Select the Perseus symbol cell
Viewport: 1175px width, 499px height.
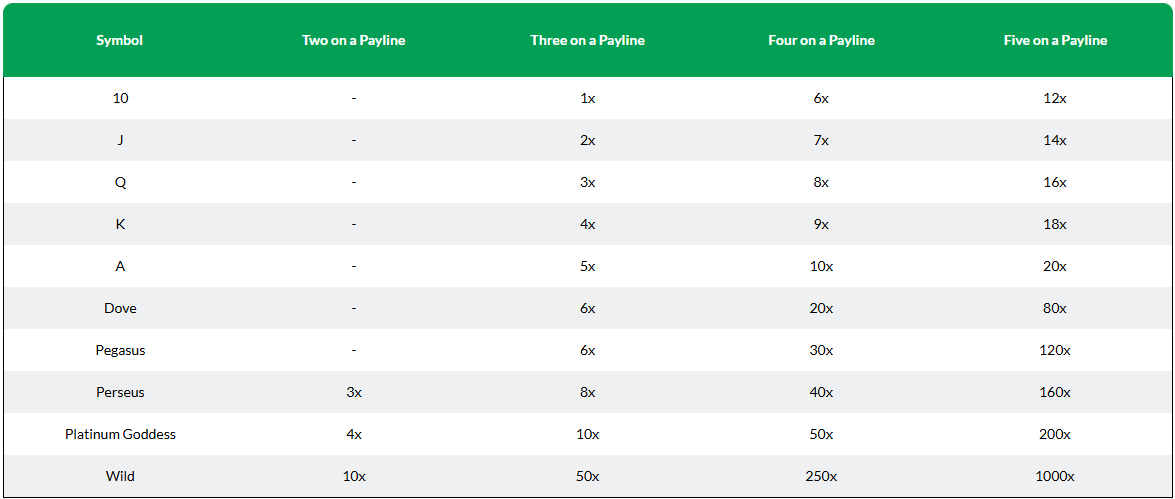pyautogui.click(x=120, y=392)
